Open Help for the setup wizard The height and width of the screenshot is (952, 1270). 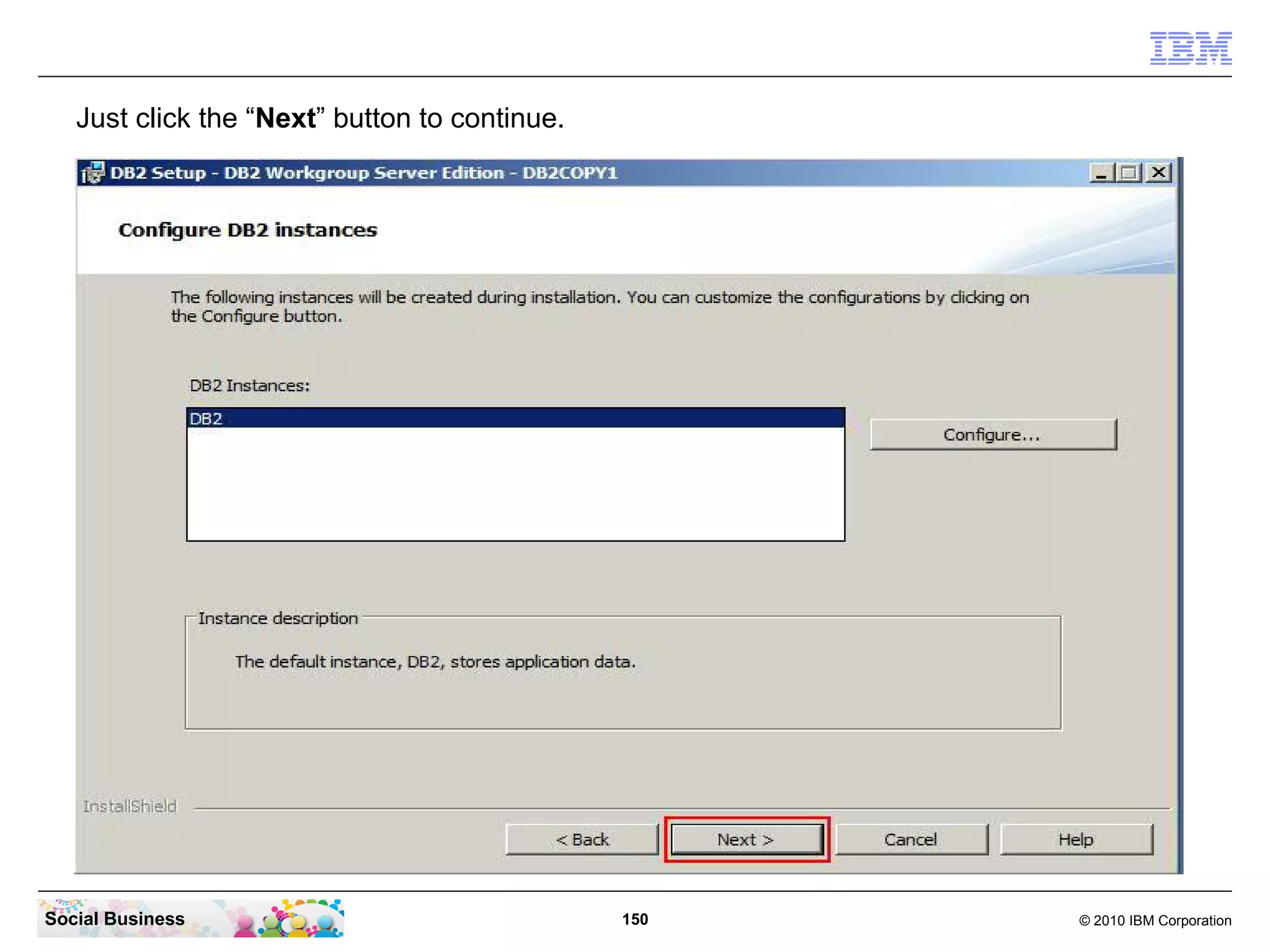pos(1076,839)
